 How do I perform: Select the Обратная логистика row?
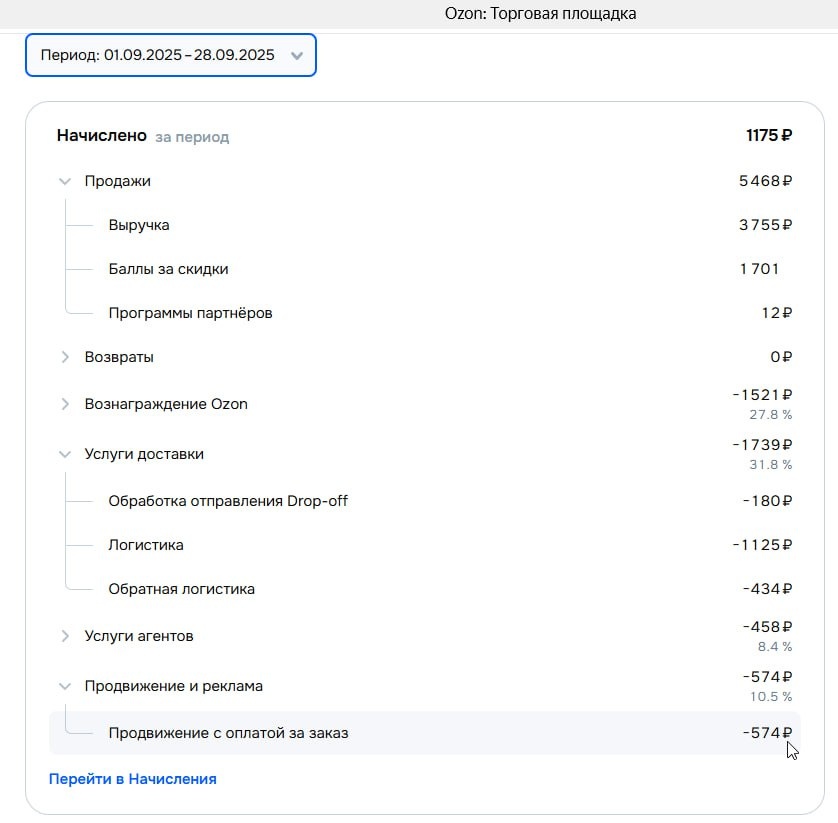click(x=181, y=588)
